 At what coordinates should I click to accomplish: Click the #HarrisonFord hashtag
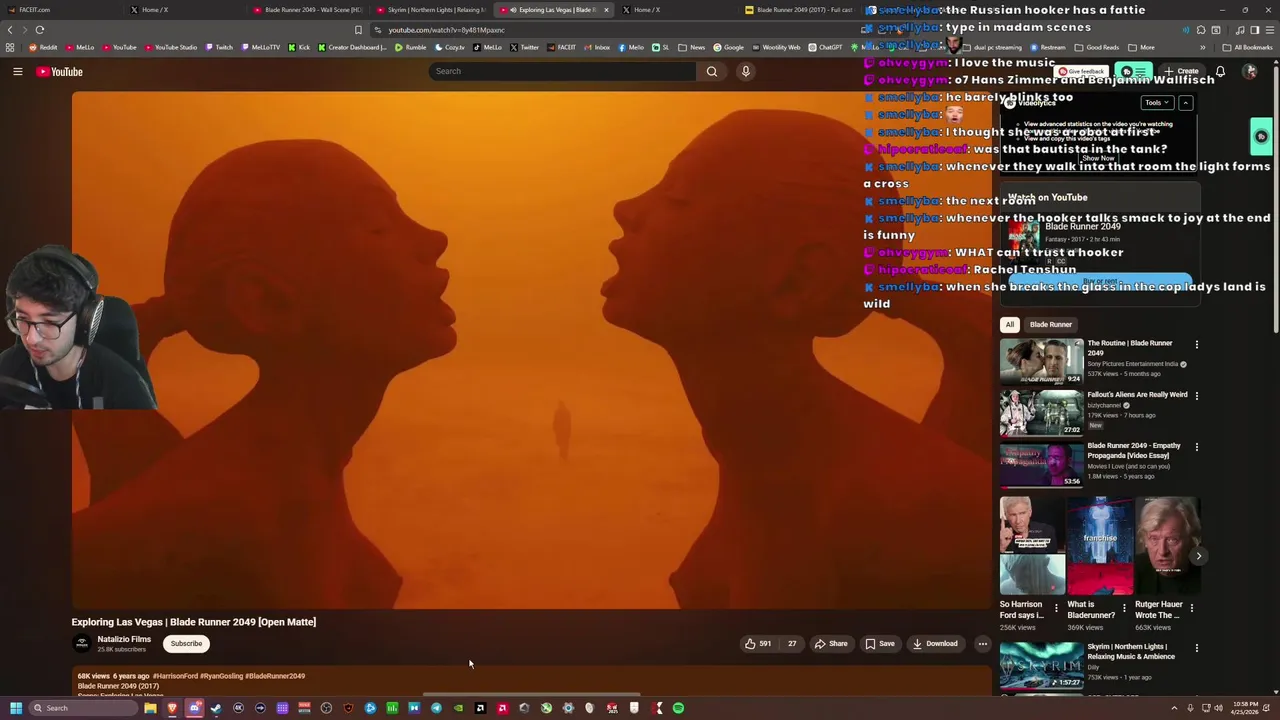pyautogui.click(x=175, y=676)
